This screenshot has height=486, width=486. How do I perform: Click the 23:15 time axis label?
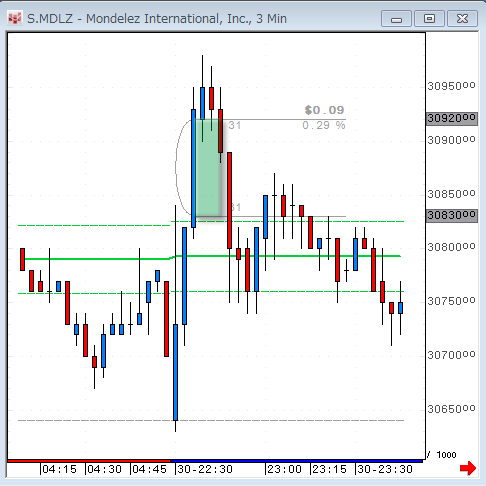pos(329,469)
